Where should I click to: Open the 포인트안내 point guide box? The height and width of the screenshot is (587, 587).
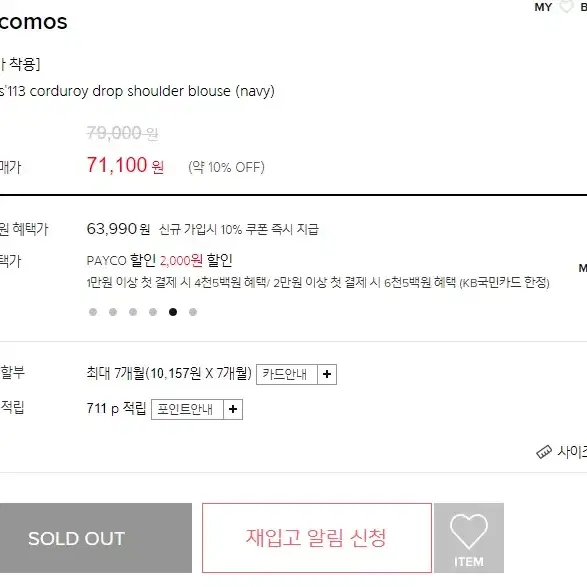(188, 409)
